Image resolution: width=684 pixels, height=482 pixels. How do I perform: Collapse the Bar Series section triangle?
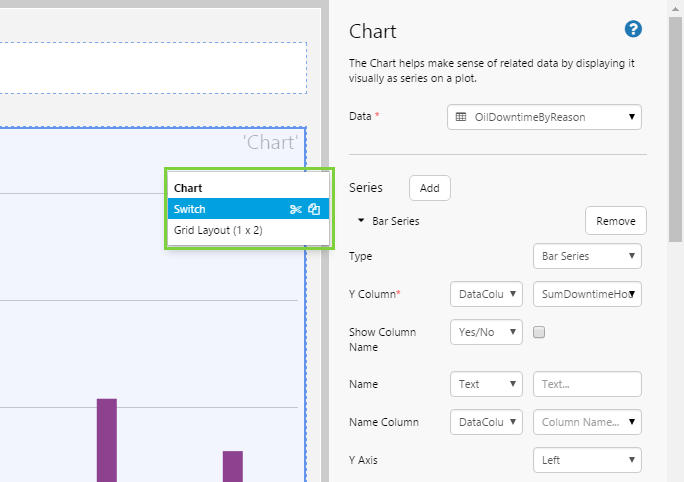(360, 221)
